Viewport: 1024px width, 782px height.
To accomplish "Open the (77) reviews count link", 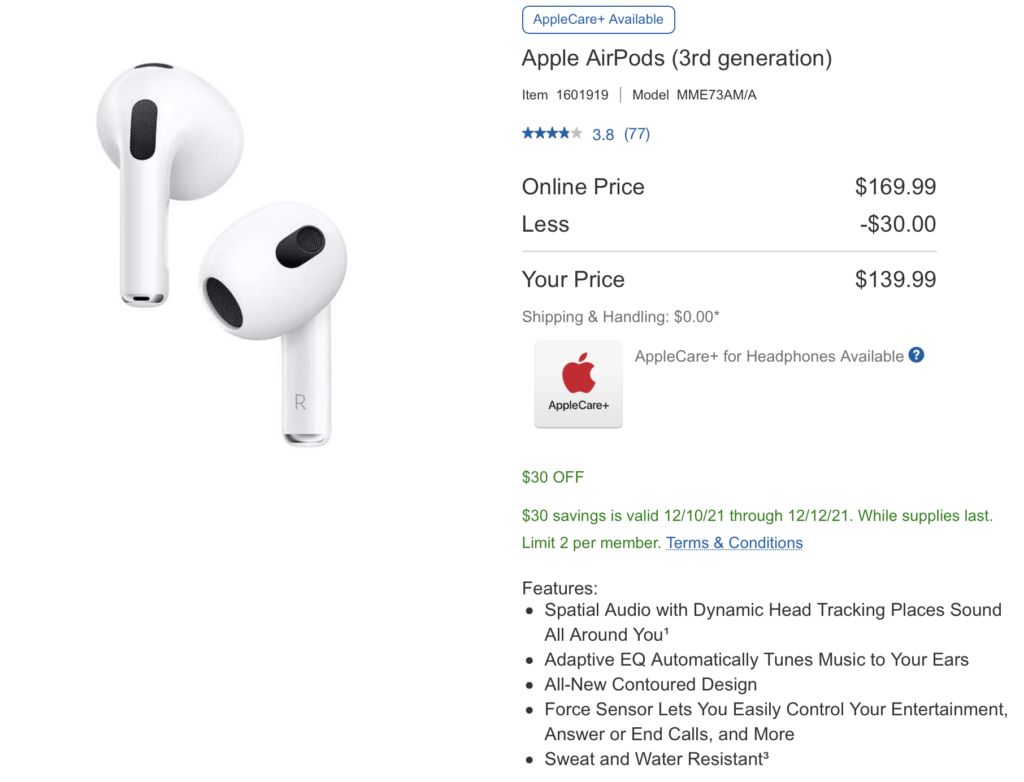I will [x=637, y=134].
